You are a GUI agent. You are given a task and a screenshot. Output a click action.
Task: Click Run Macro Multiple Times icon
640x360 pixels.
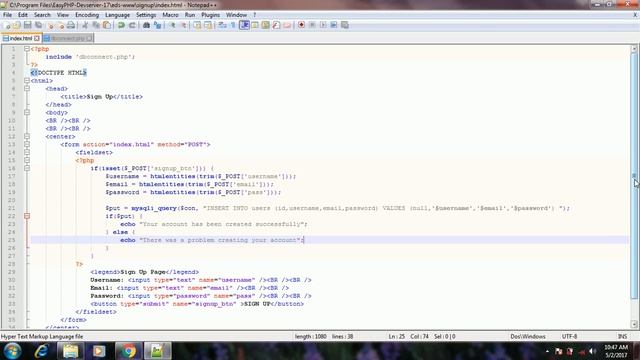click(x=334, y=25)
